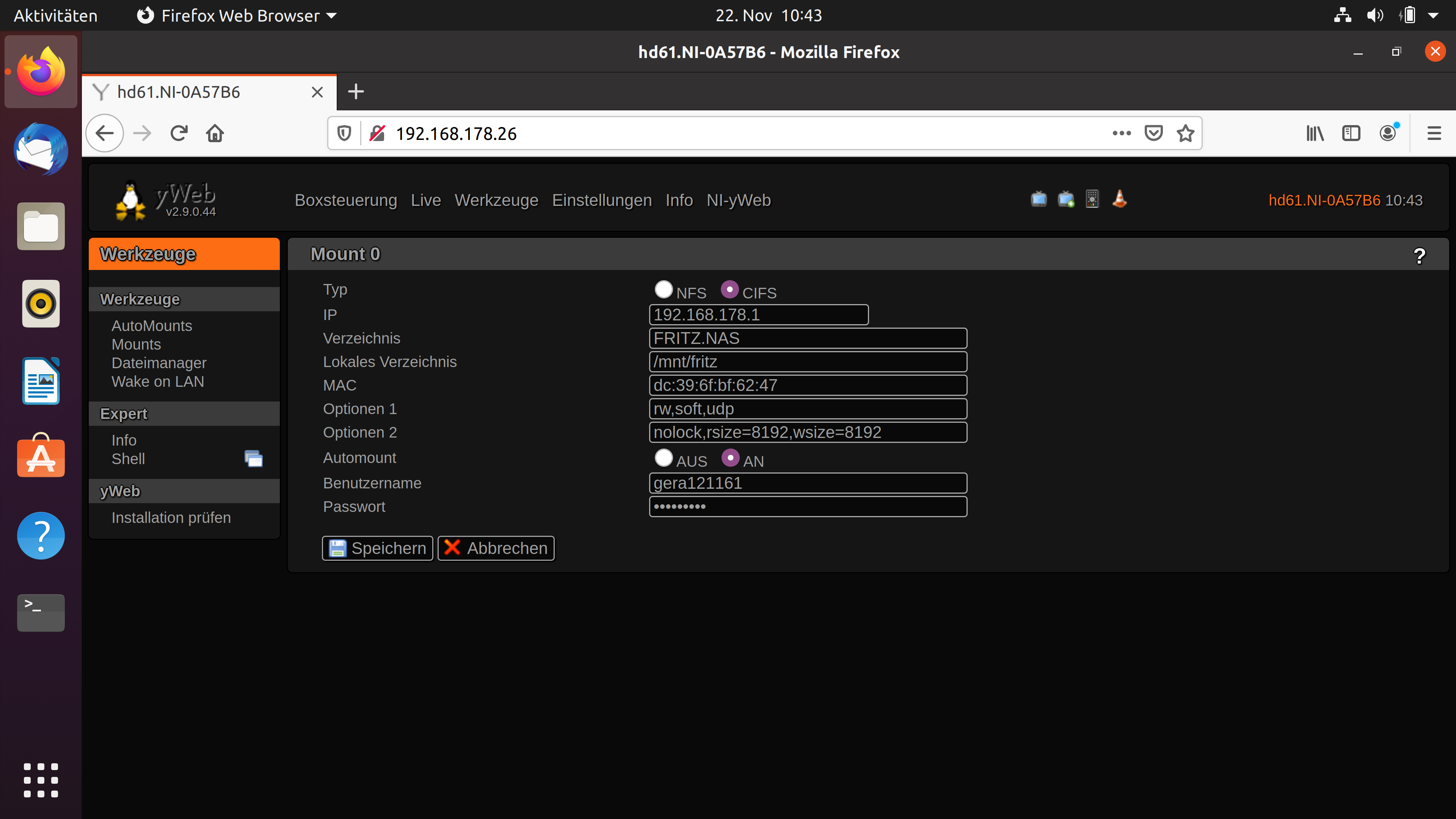Bookmark this page with star icon

[x=1185, y=133]
